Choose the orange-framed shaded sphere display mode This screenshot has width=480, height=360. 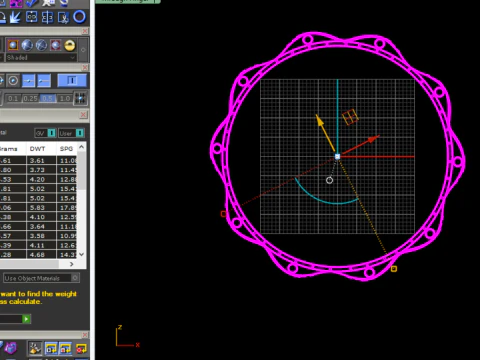click(x=13, y=45)
